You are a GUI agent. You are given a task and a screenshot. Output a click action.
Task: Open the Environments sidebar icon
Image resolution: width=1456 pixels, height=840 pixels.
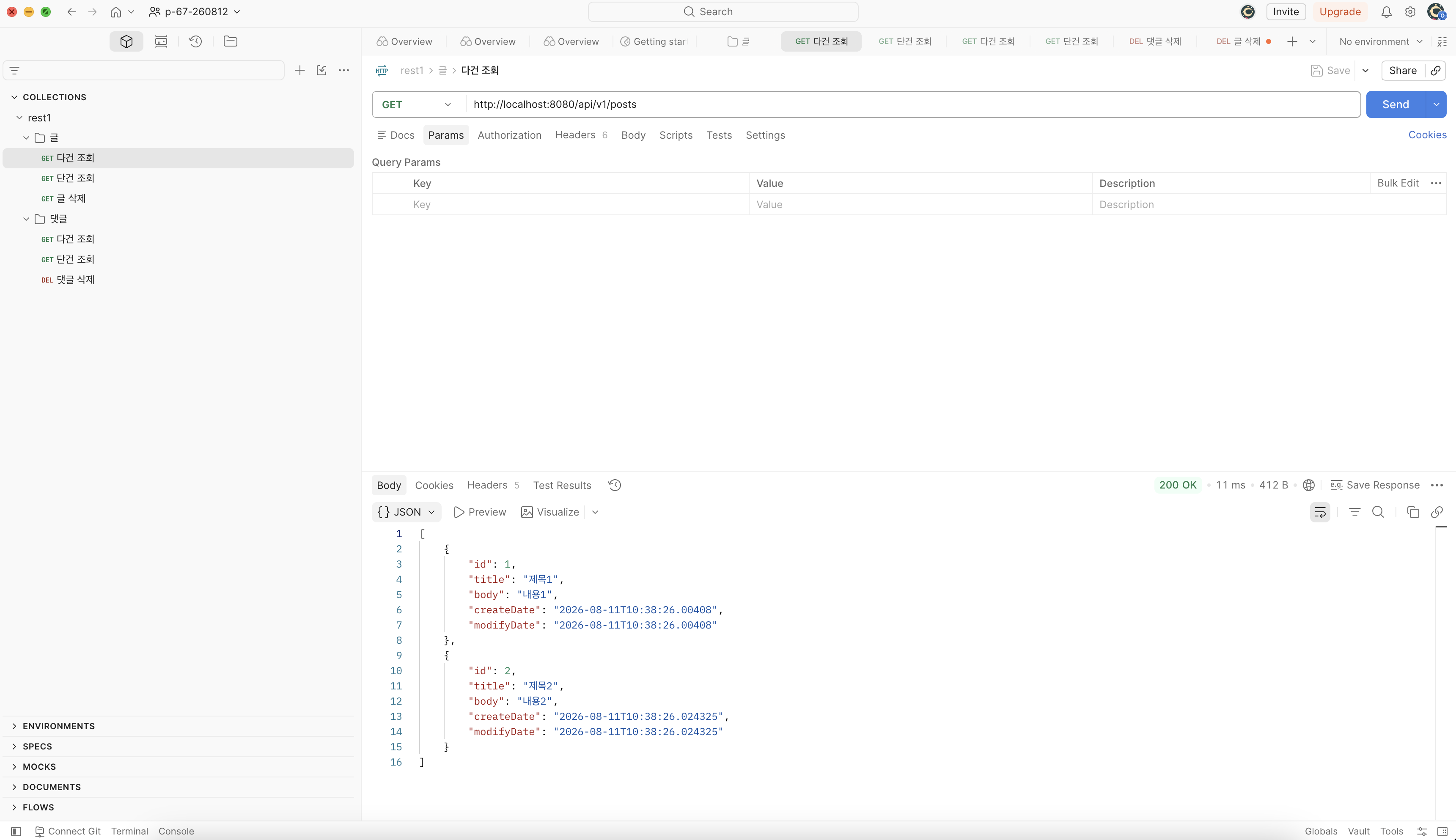coord(161,41)
